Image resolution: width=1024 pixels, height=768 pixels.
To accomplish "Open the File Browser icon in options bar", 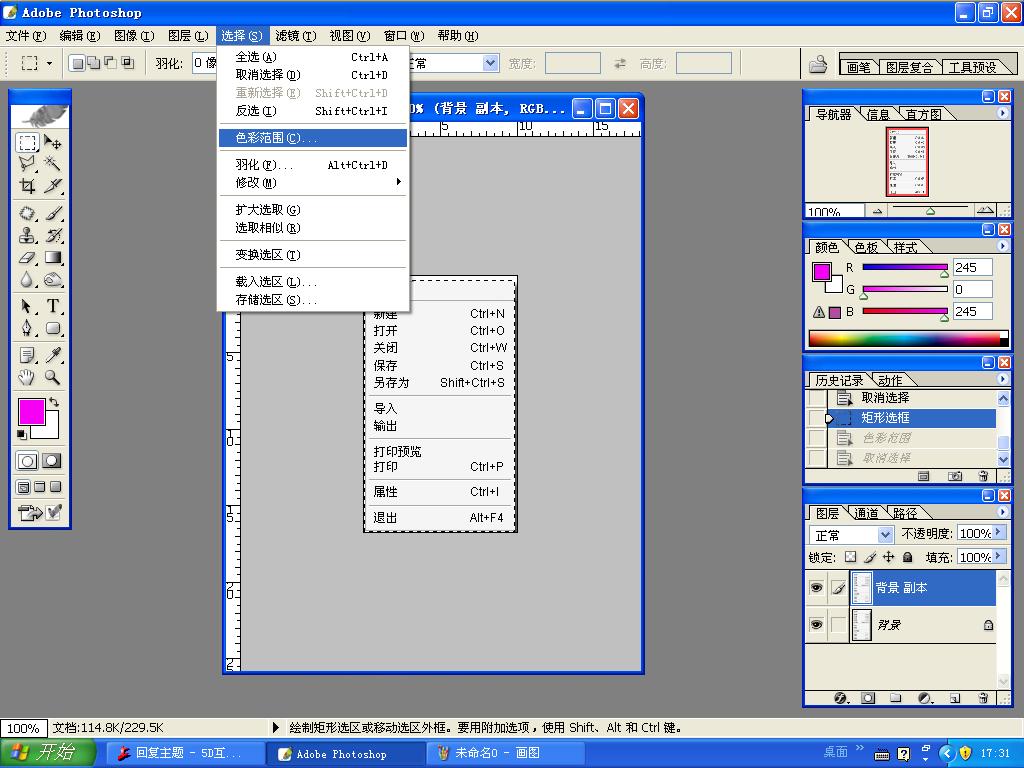I will (818, 64).
